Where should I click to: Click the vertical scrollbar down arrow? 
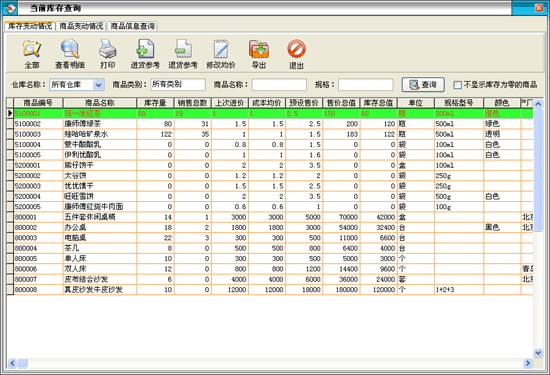point(538,353)
